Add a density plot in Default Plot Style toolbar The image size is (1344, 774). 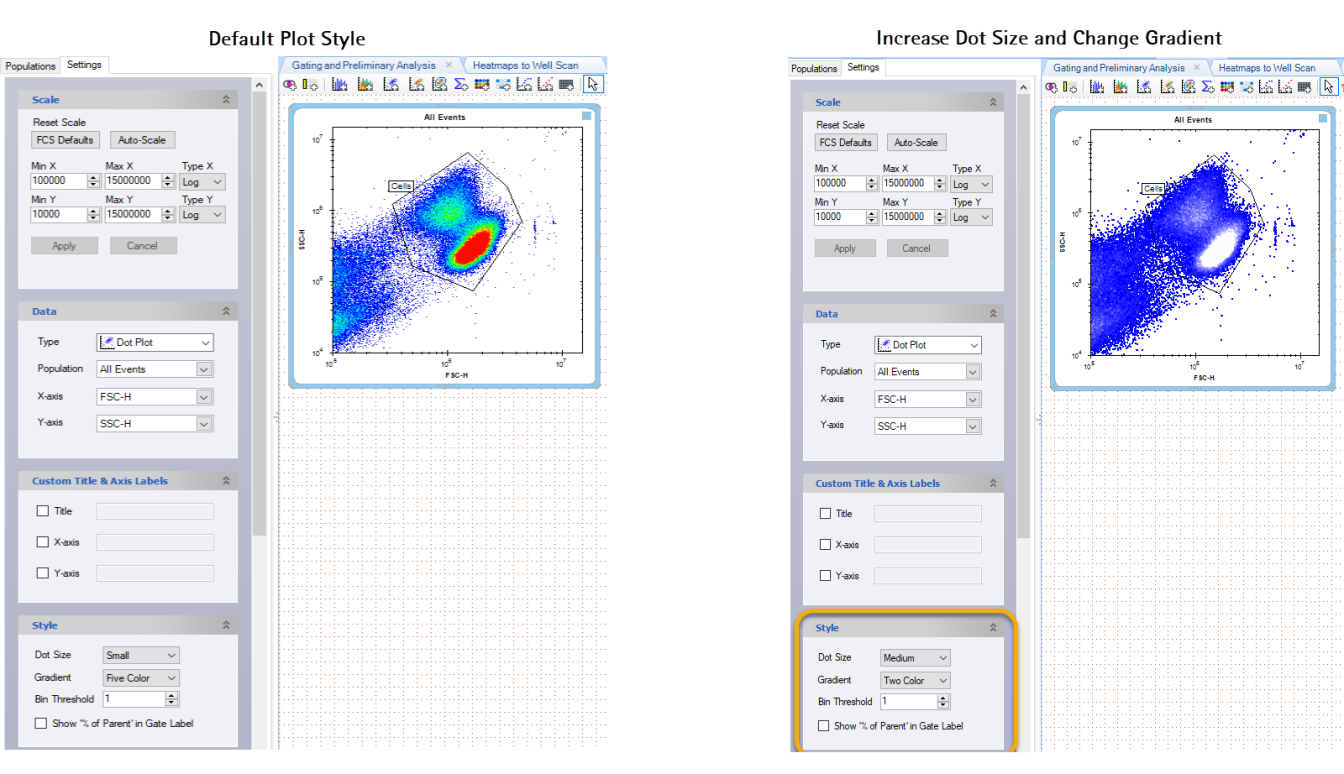point(416,85)
